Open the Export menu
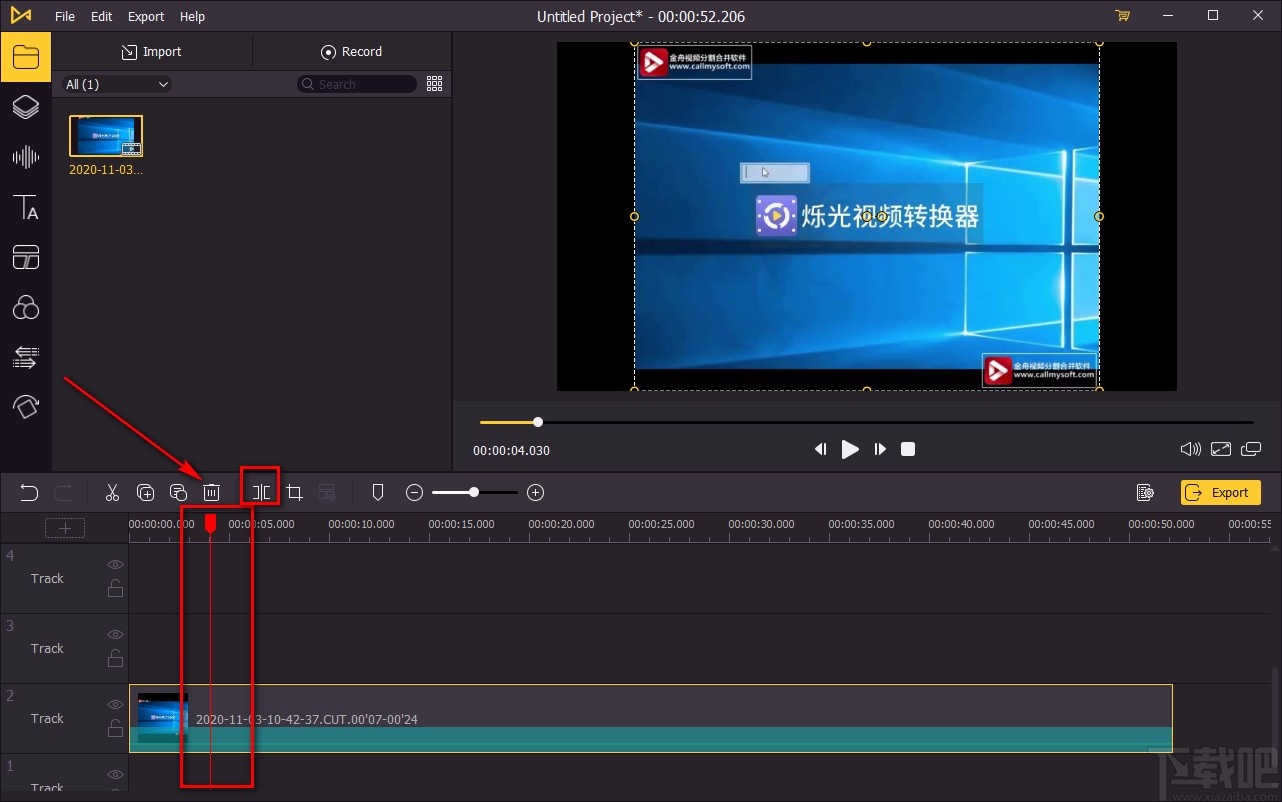This screenshot has height=802, width=1282. click(x=146, y=16)
